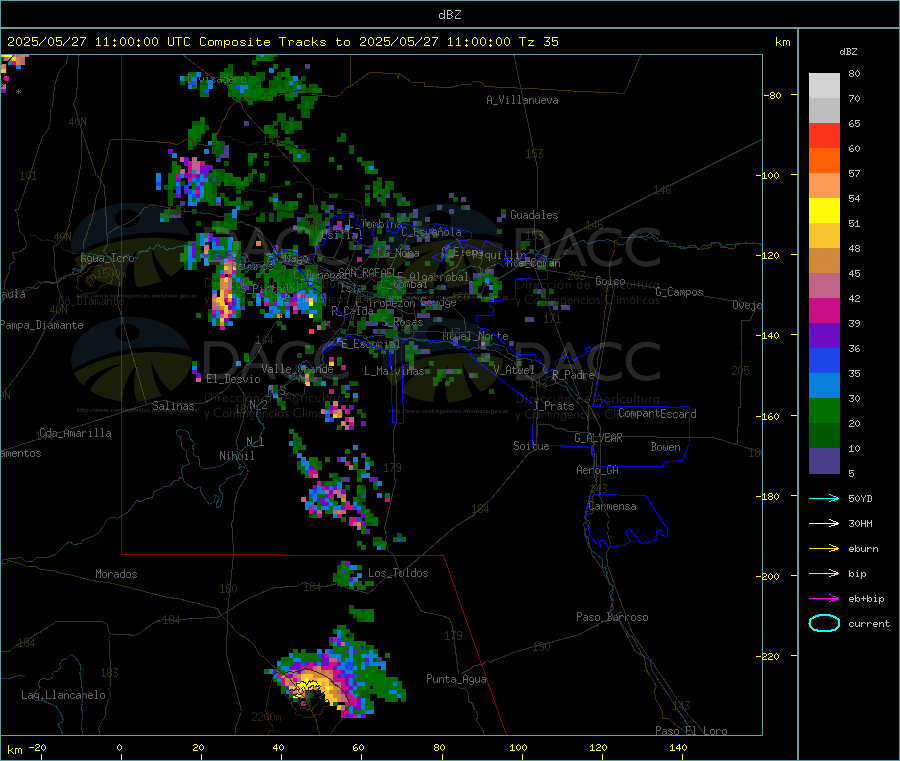900x761 pixels.
Task: Click the cyan 'current' ellipse icon
Action: 824,623
